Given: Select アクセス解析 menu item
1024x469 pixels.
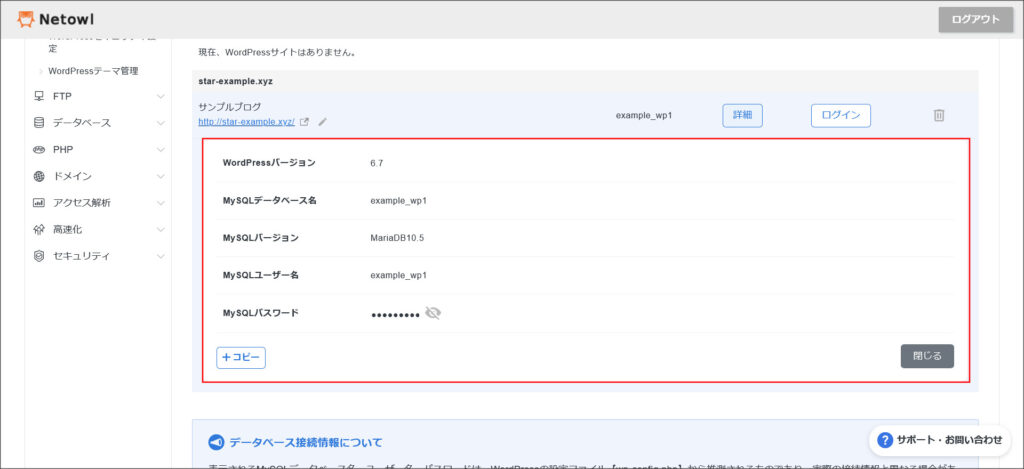Looking at the screenshot, I should [82, 203].
